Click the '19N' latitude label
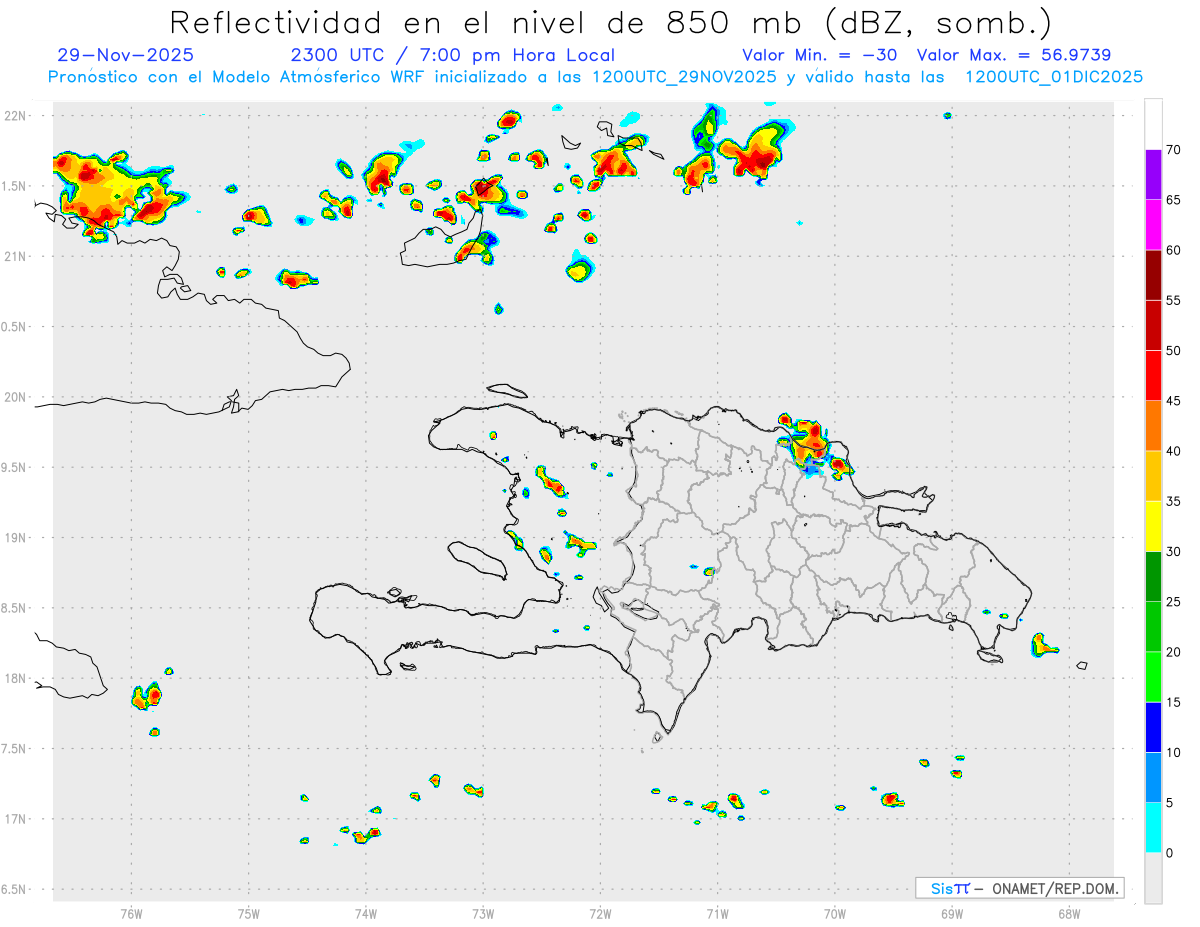 point(16,538)
